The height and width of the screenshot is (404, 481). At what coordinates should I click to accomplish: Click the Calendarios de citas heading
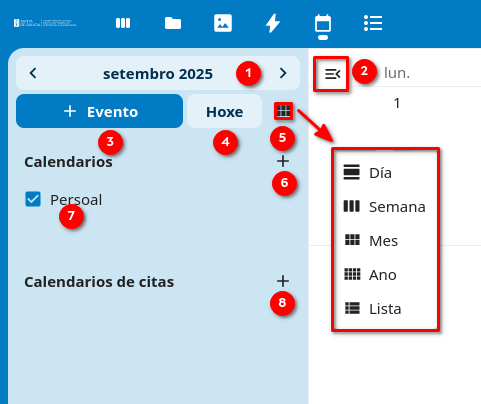[99, 282]
